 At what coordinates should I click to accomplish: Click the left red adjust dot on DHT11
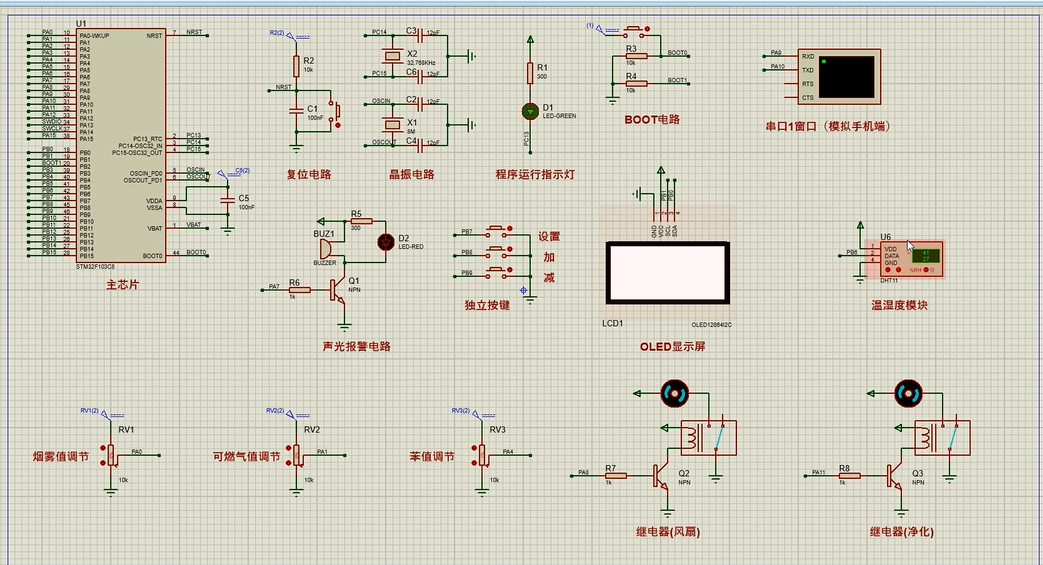887,270
